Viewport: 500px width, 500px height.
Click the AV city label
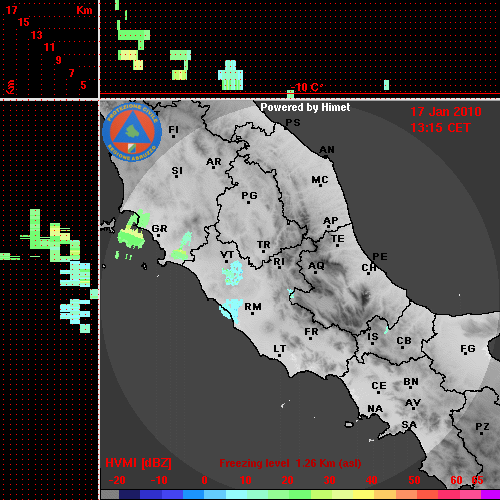point(413,403)
